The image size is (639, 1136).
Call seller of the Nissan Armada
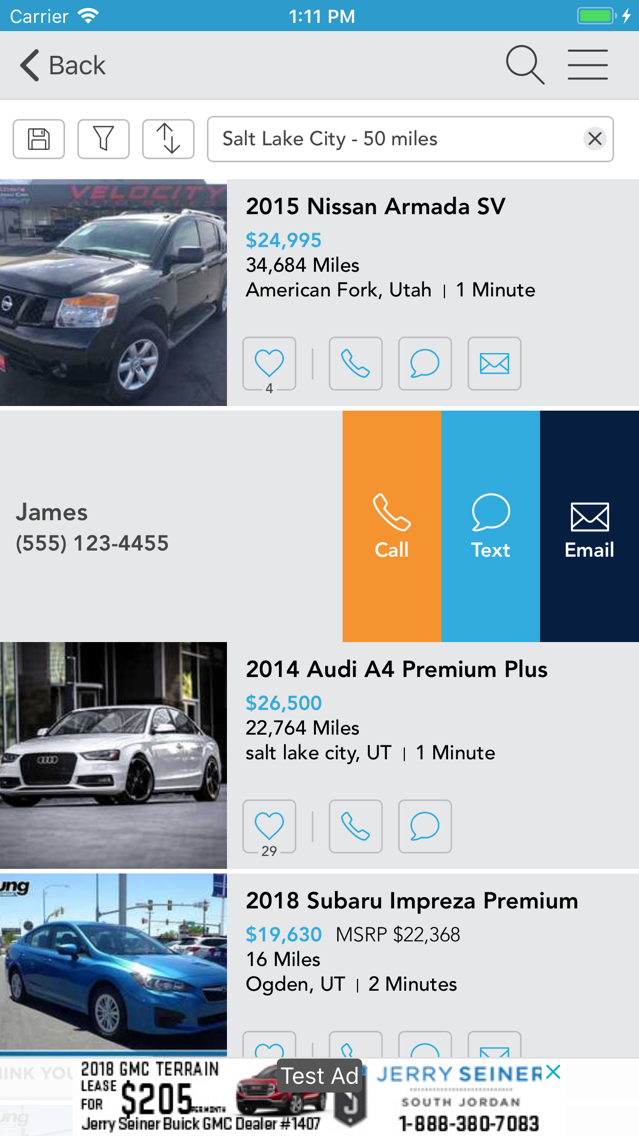(356, 364)
